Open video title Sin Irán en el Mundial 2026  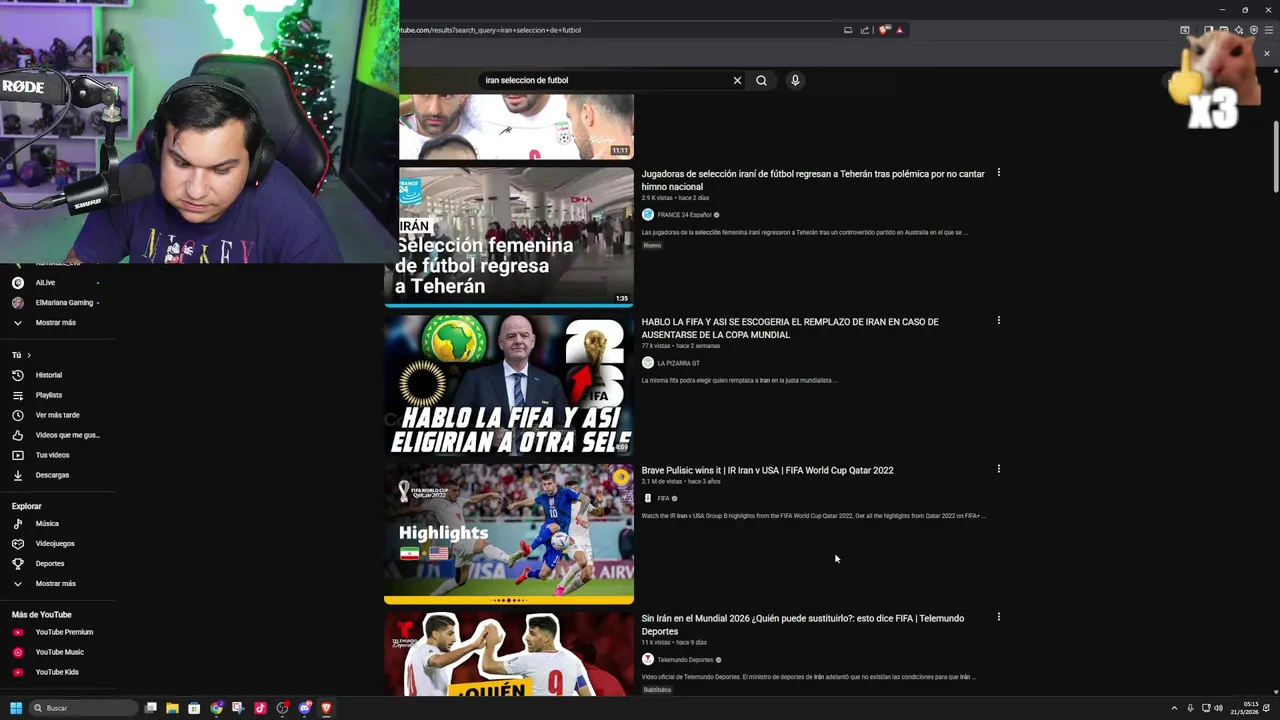(x=802, y=625)
